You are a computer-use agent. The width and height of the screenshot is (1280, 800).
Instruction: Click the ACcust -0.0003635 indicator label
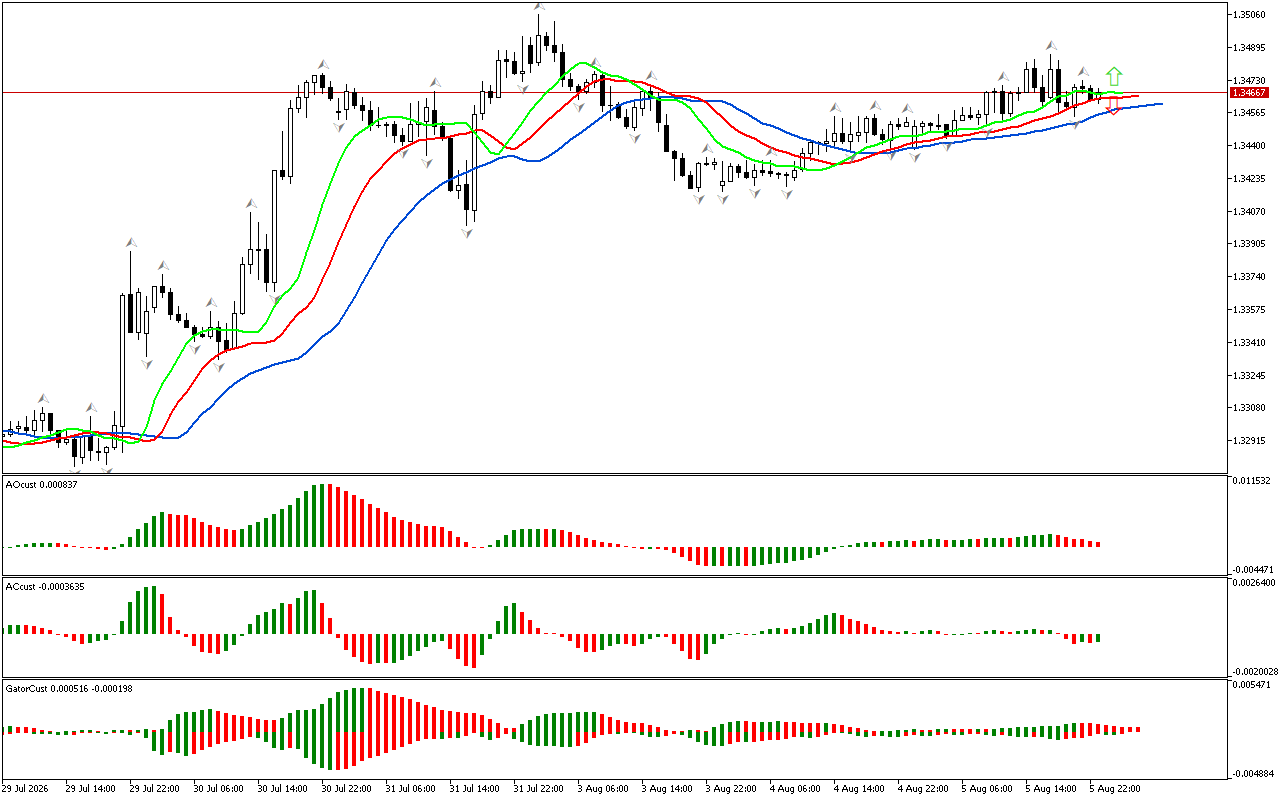tap(45, 586)
